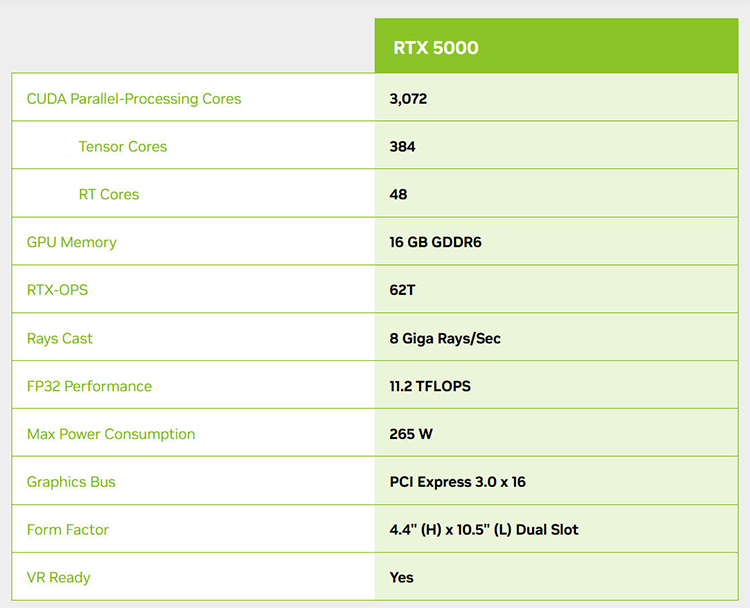Click the 16 GB GDDR6 value
This screenshot has width=750, height=608.
pos(435,242)
